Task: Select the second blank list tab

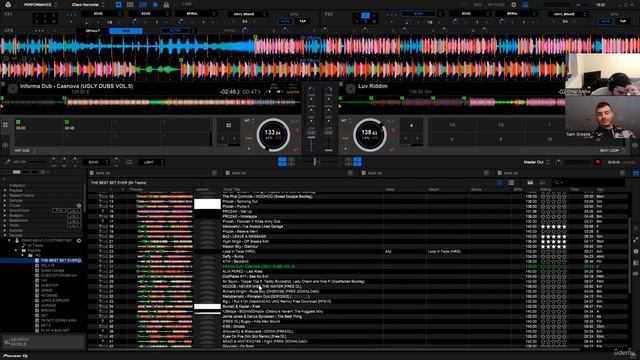Action: pos(288,173)
